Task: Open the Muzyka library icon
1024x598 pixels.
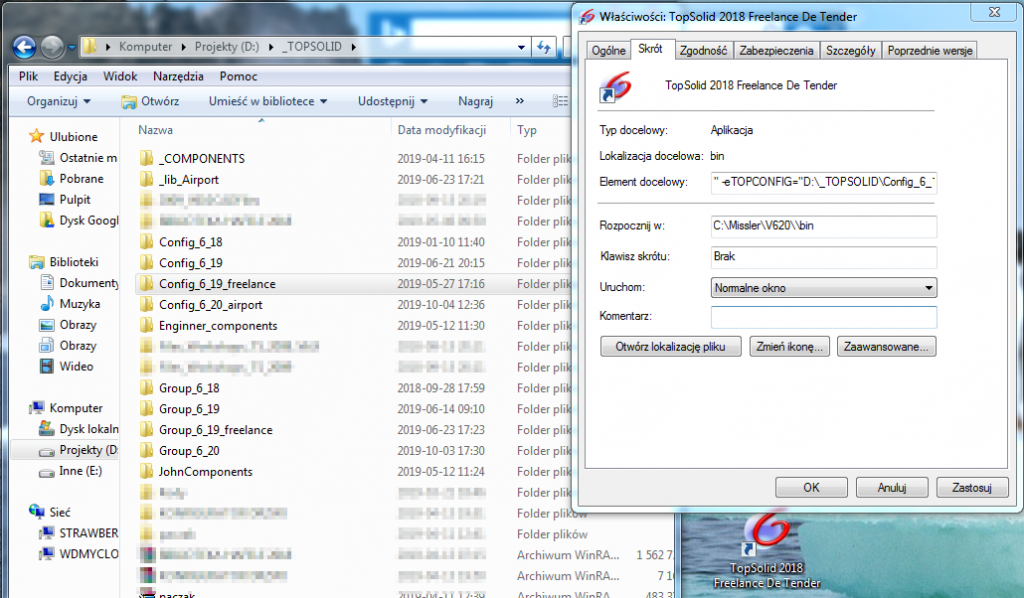Action: pos(46,304)
